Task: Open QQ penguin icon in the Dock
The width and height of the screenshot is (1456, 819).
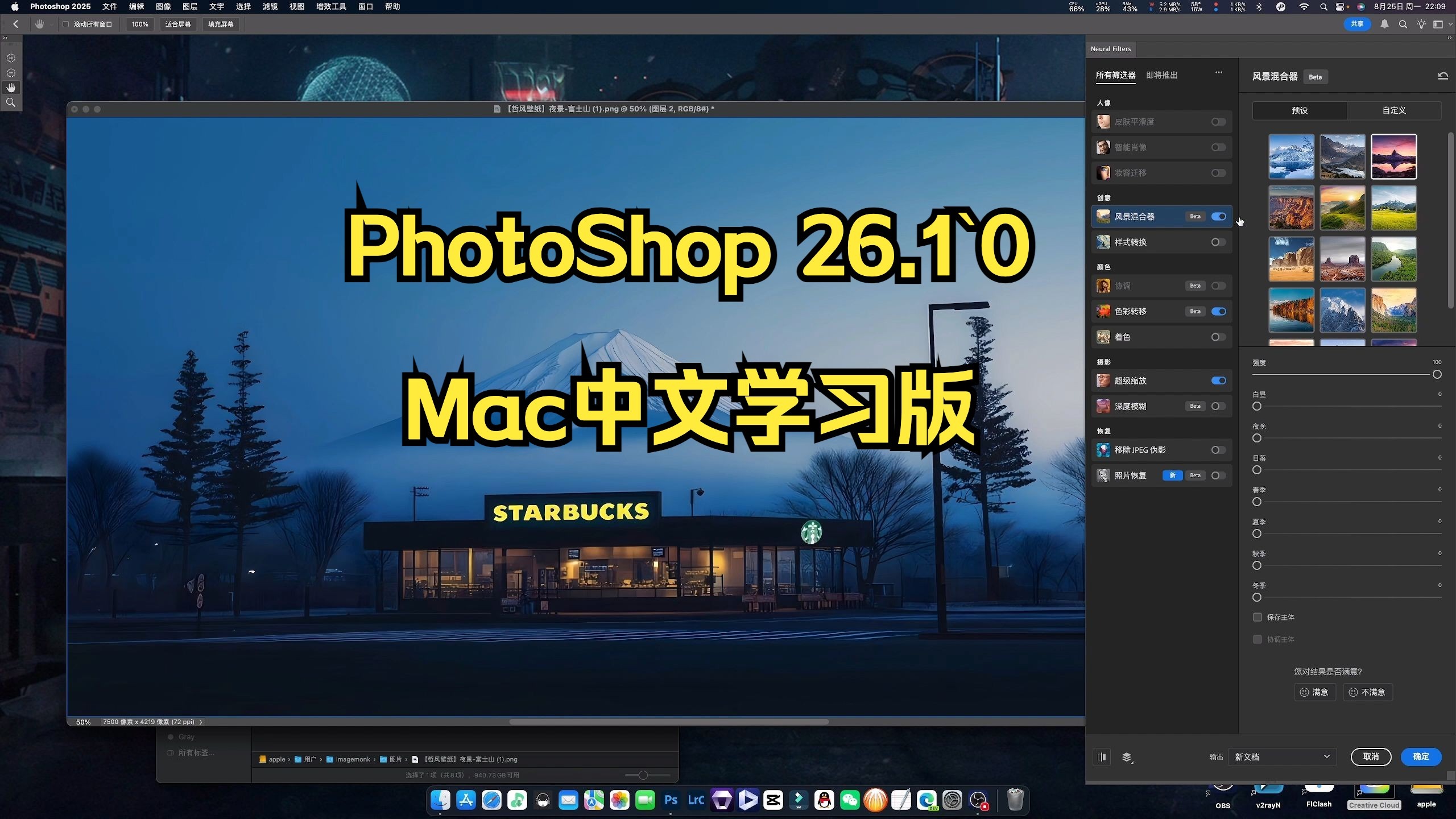Action: [825, 800]
